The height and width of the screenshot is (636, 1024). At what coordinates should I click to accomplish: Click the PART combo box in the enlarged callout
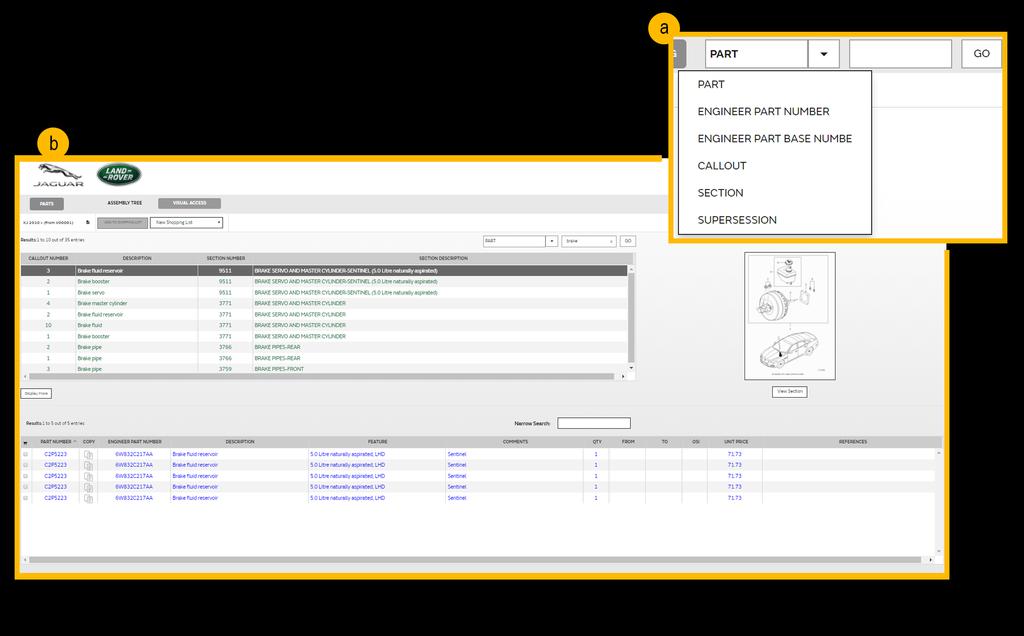pos(772,54)
